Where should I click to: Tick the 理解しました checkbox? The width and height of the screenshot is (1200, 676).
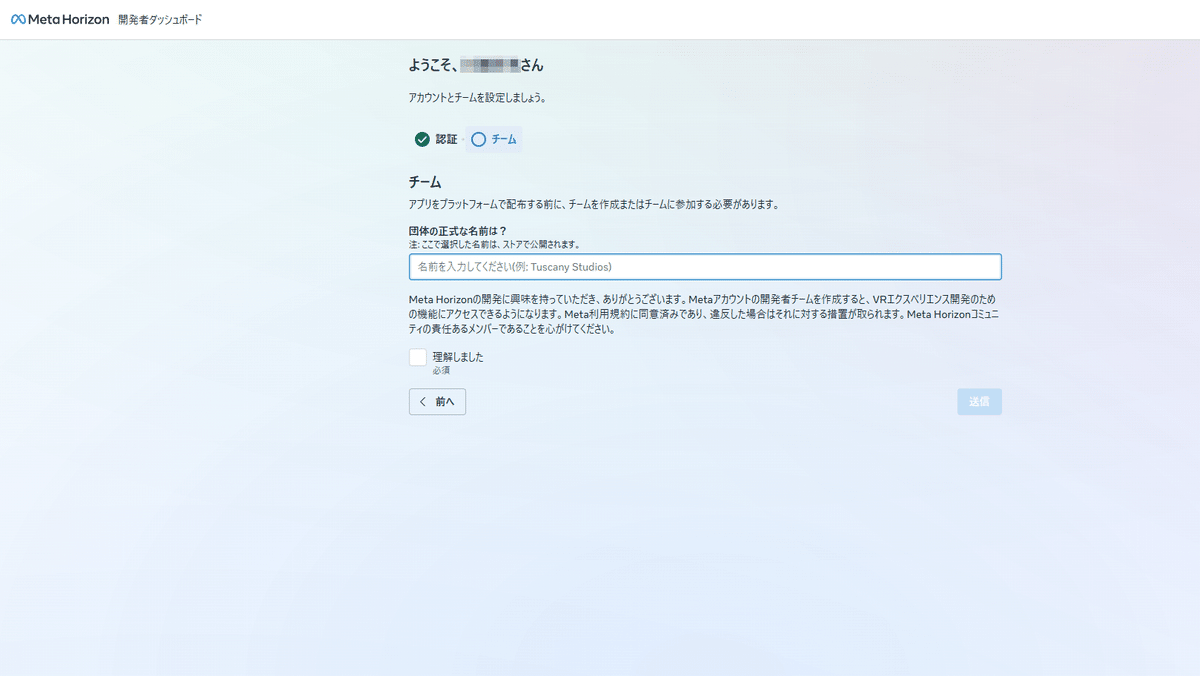[x=418, y=357]
